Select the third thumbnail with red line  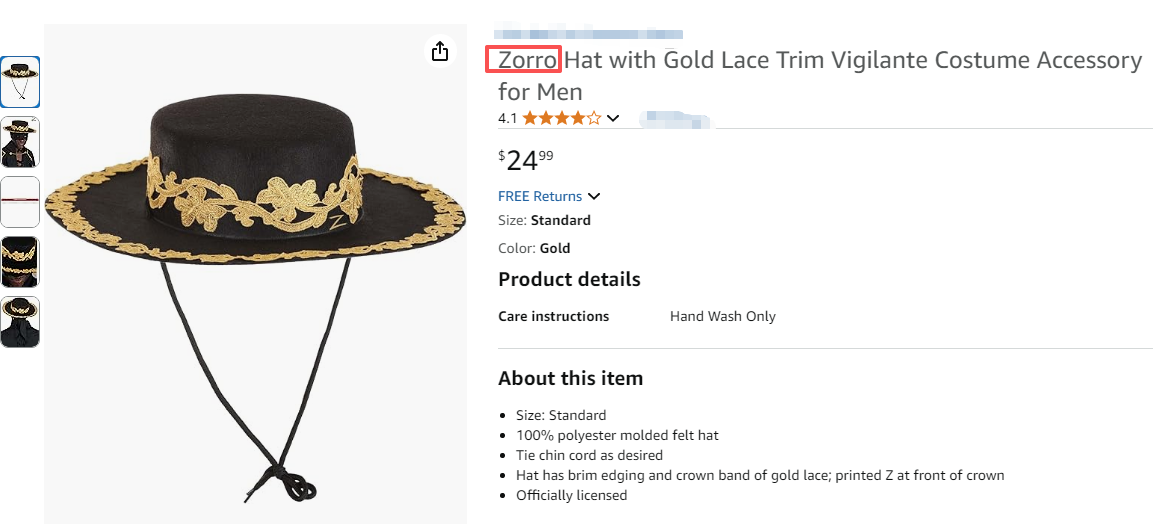pos(20,201)
